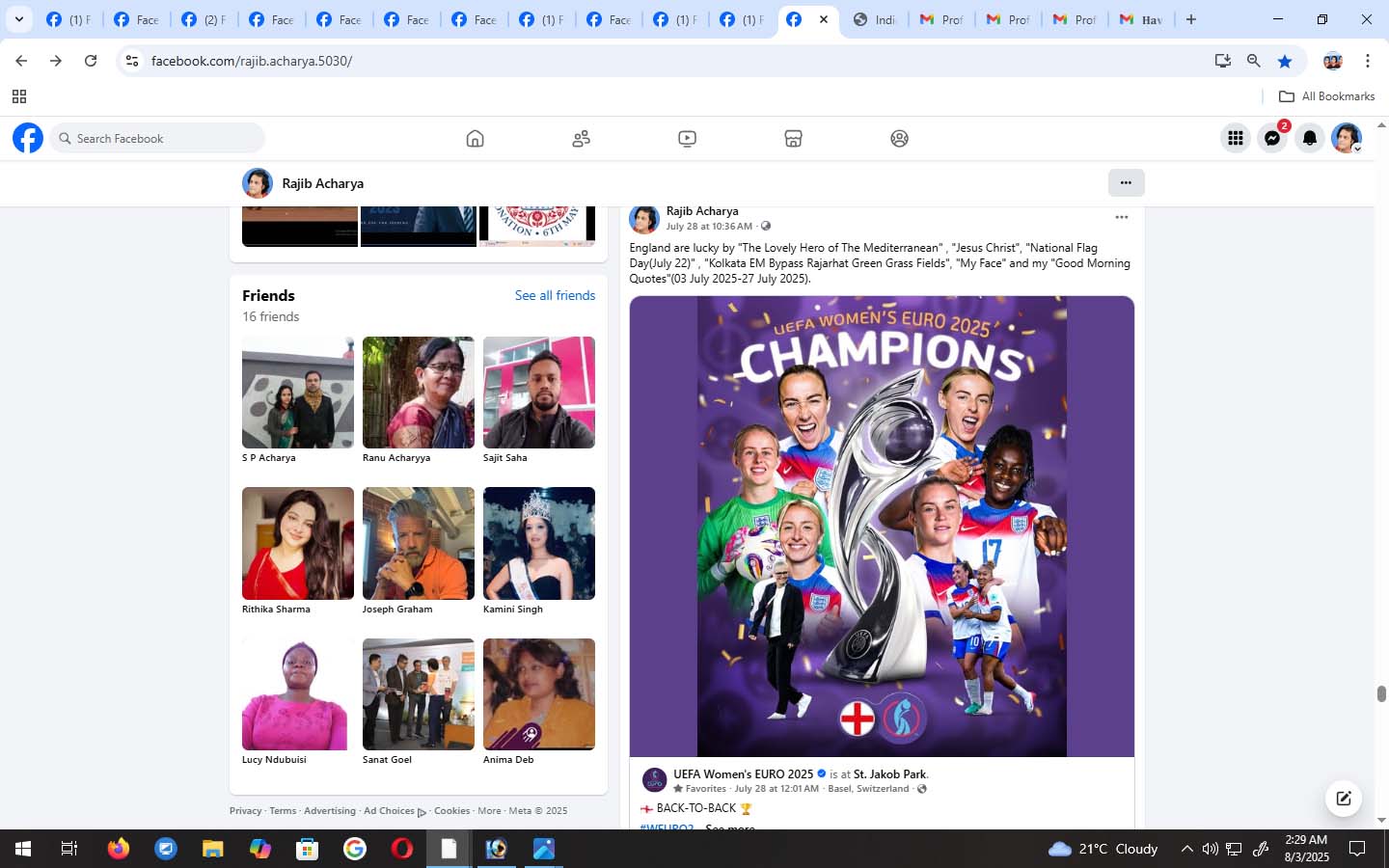Open the Groups icon in the top navigation

(899, 139)
